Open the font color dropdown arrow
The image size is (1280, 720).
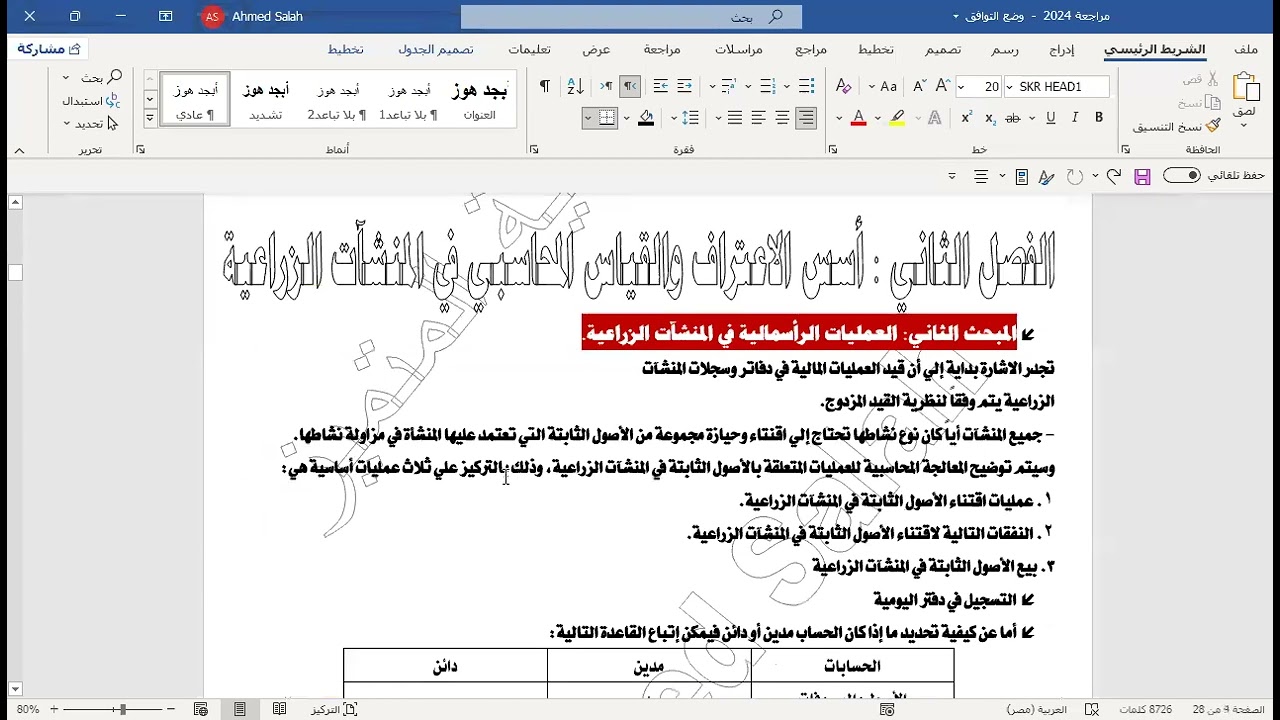click(839, 118)
